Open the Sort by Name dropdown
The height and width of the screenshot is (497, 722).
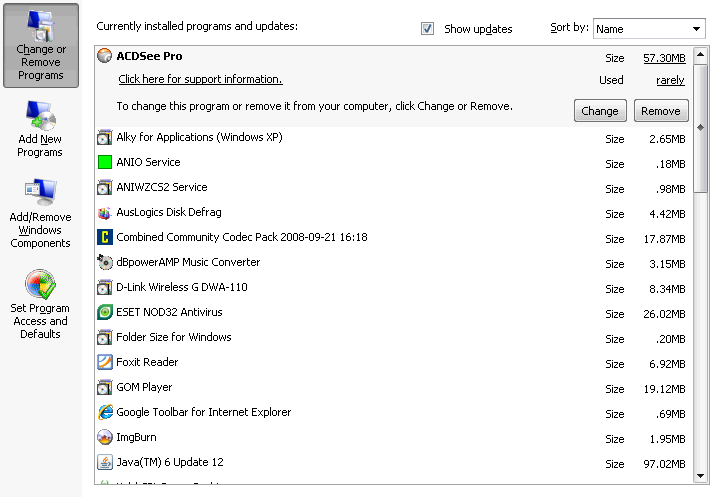649,29
